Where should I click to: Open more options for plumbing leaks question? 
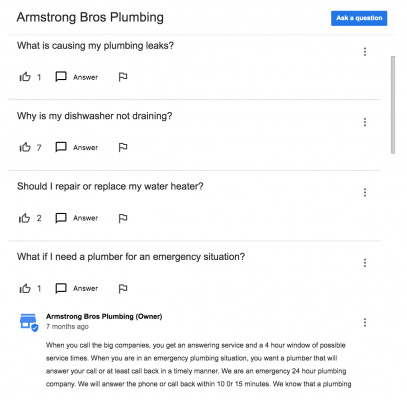[365, 52]
